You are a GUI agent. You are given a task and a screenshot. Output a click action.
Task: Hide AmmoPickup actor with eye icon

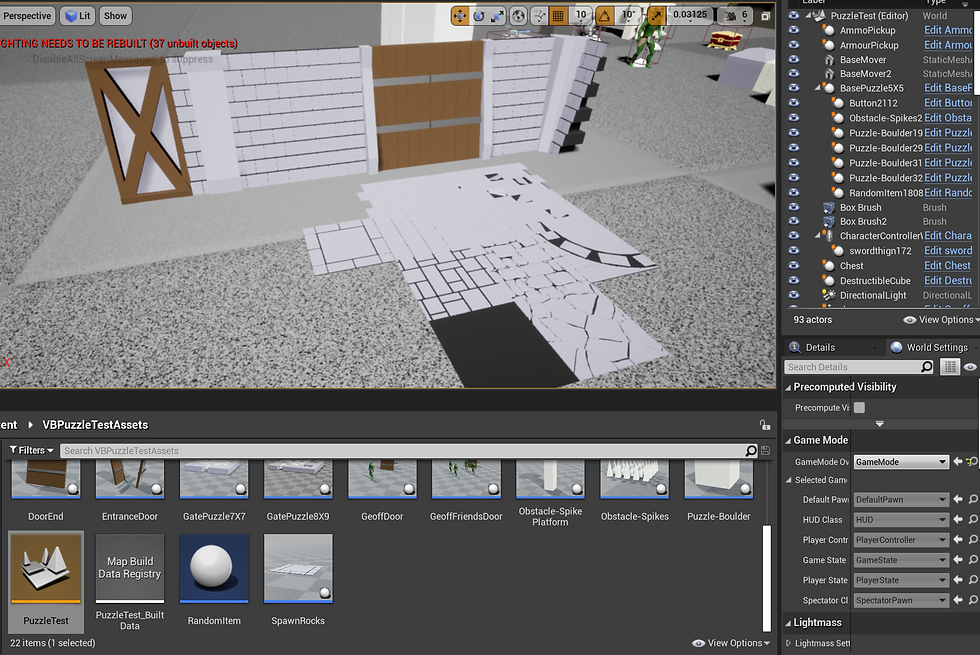coord(794,30)
